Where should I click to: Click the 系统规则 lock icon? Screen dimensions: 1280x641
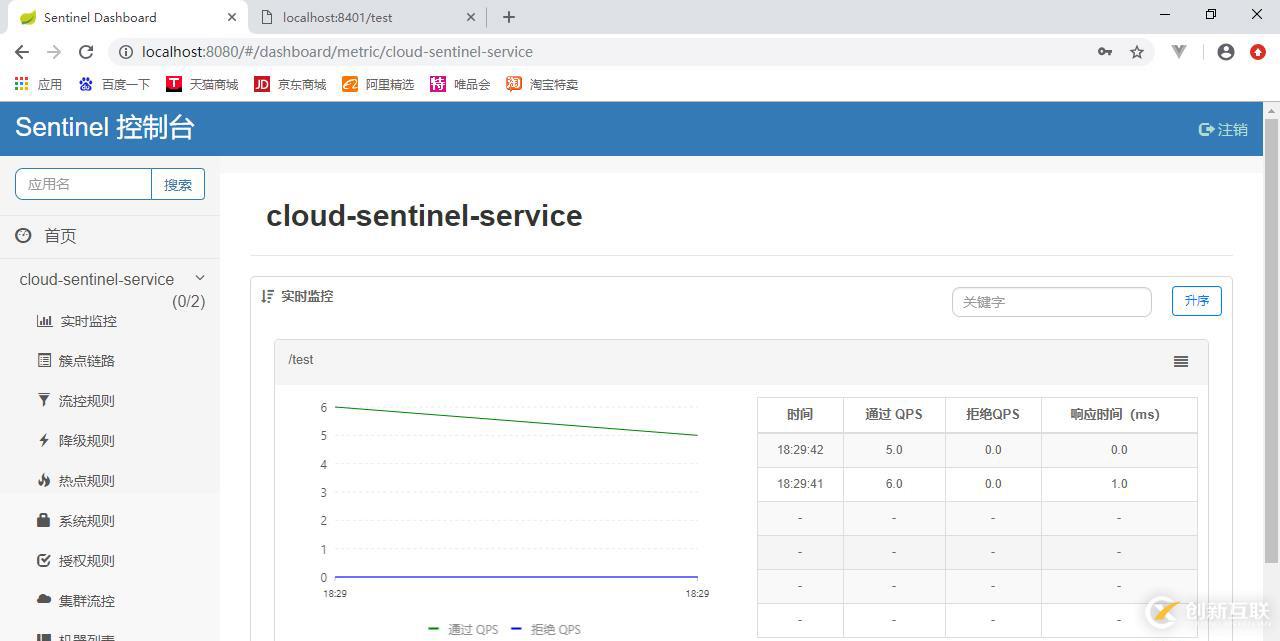pos(44,521)
